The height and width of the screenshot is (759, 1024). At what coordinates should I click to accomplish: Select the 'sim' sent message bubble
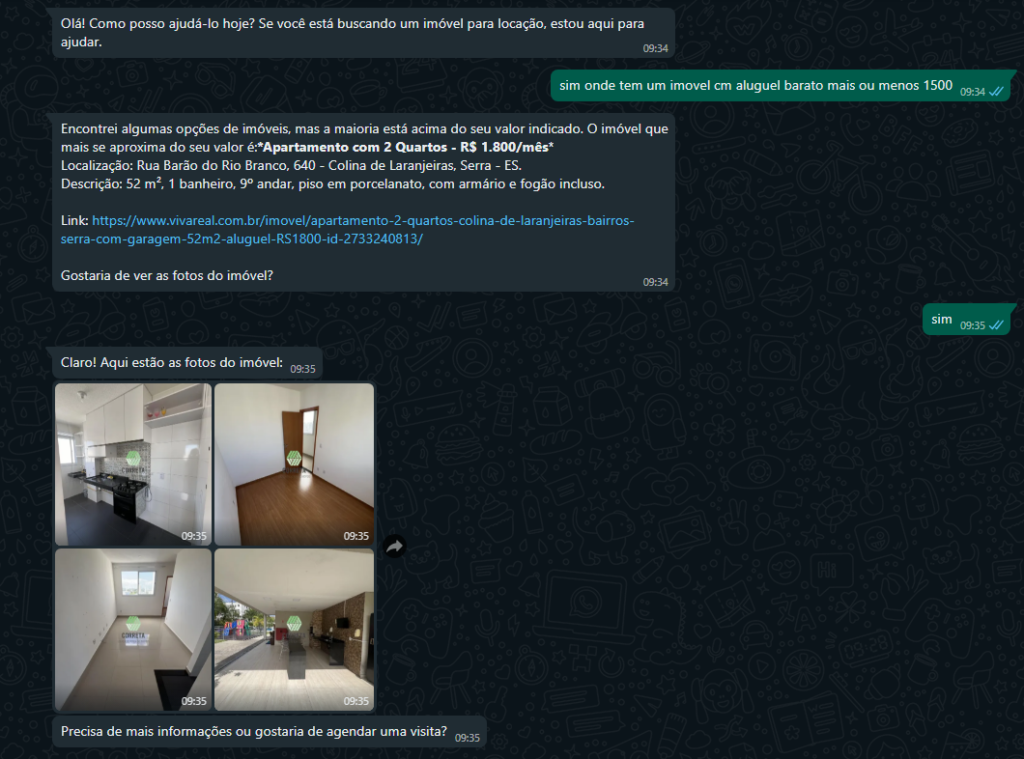[x=967, y=319]
